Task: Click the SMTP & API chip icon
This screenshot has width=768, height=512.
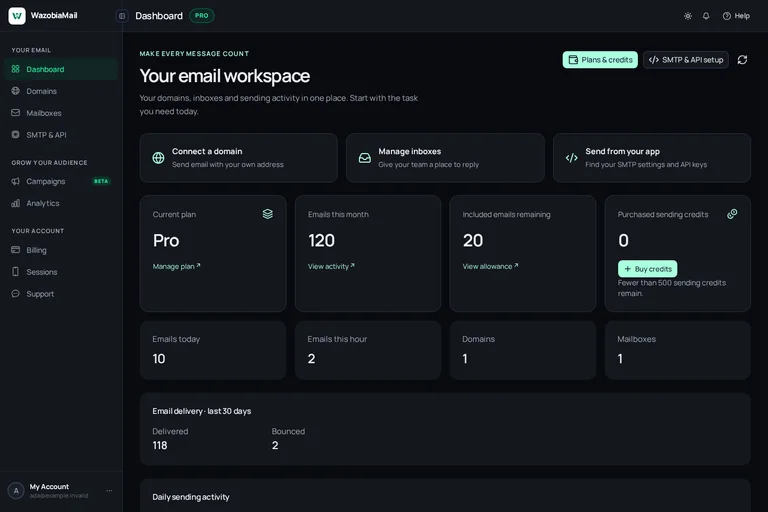Action: tap(16, 134)
